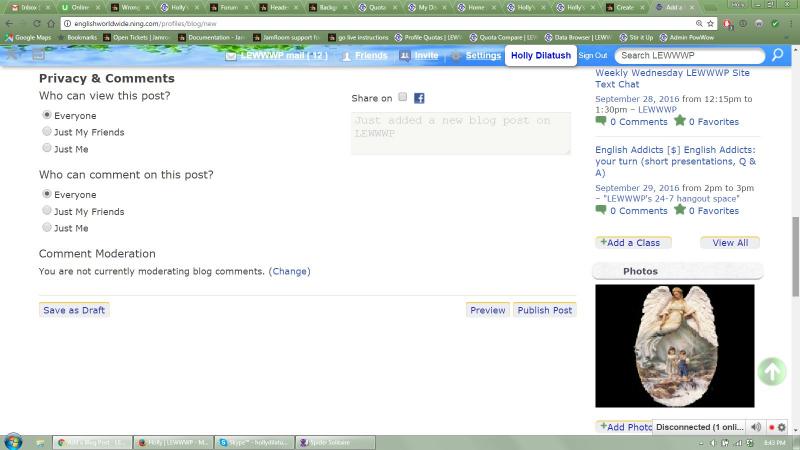Click the zoom magnifier icon in address bar
800x450 pixels.
click(x=699, y=23)
